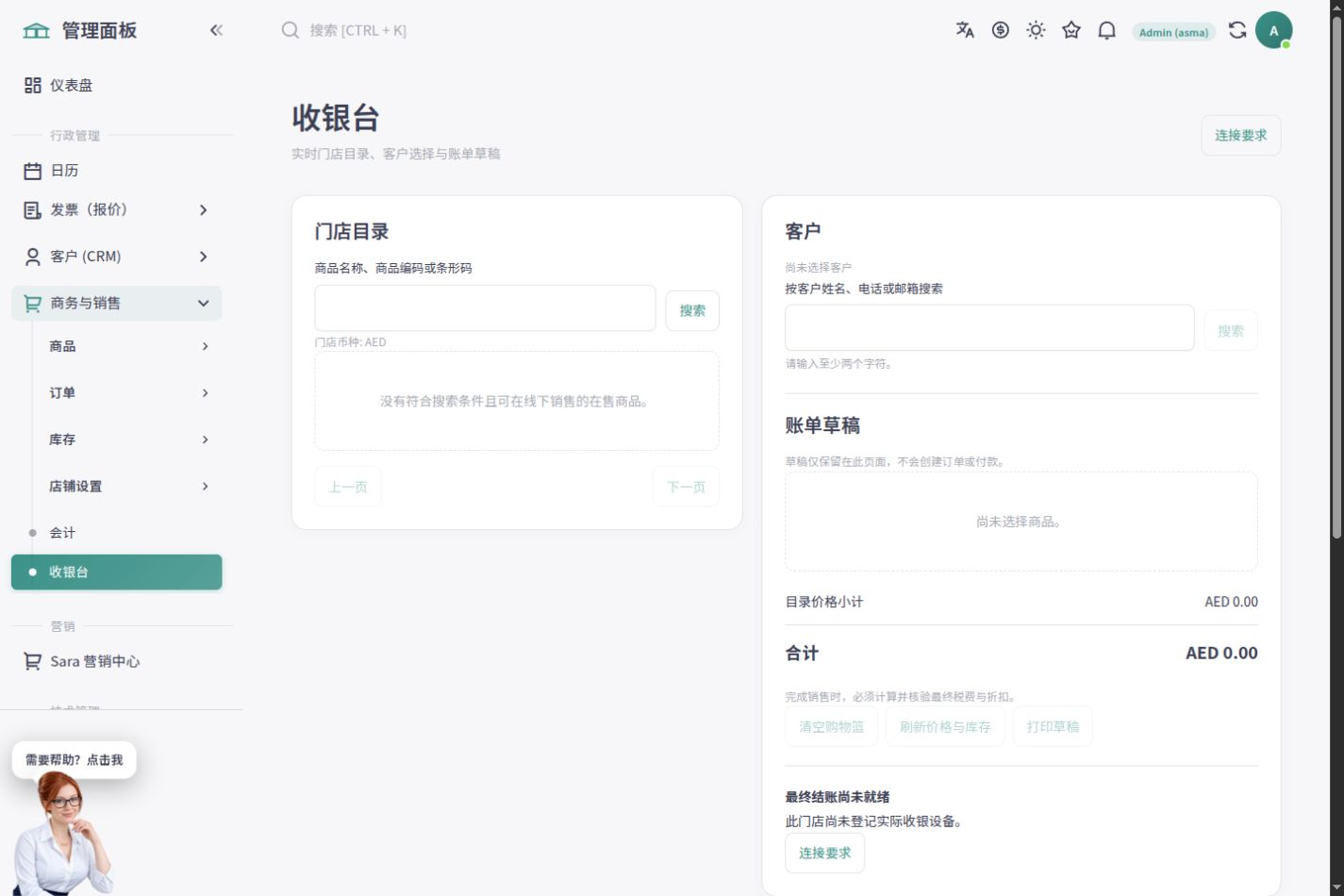Click the currency dollar icon
This screenshot has width=1344, height=896.
(x=1001, y=30)
